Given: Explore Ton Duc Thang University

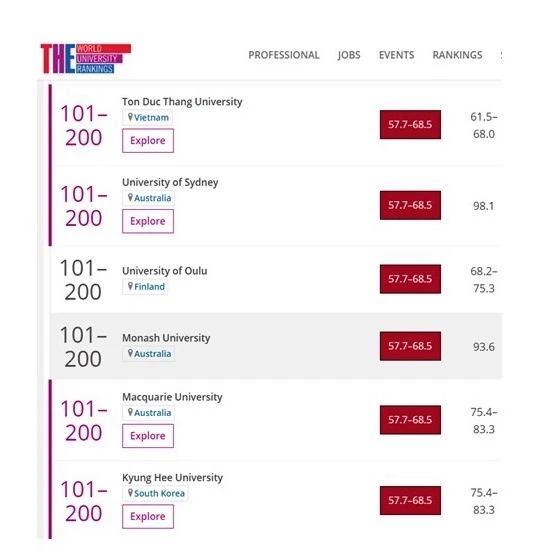Looking at the screenshot, I should click(148, 141).
